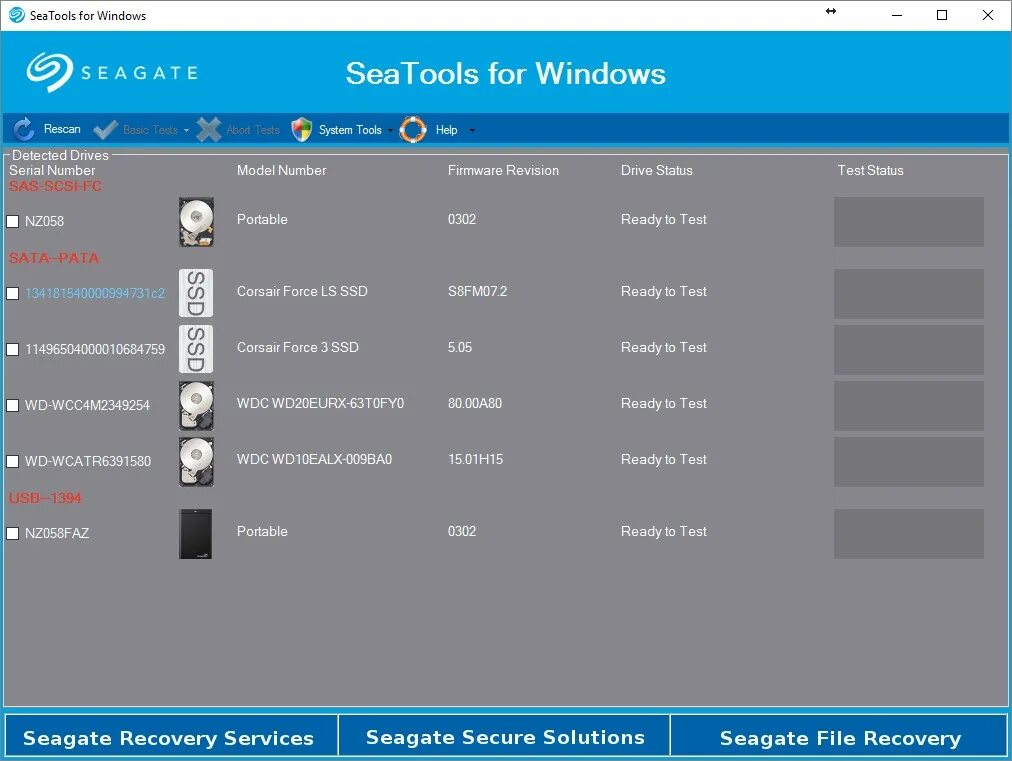Viewport: 1012px width, 761px height.
Task: Click the SAS-SCSI-FC group label
Action: tap(55, 186)
